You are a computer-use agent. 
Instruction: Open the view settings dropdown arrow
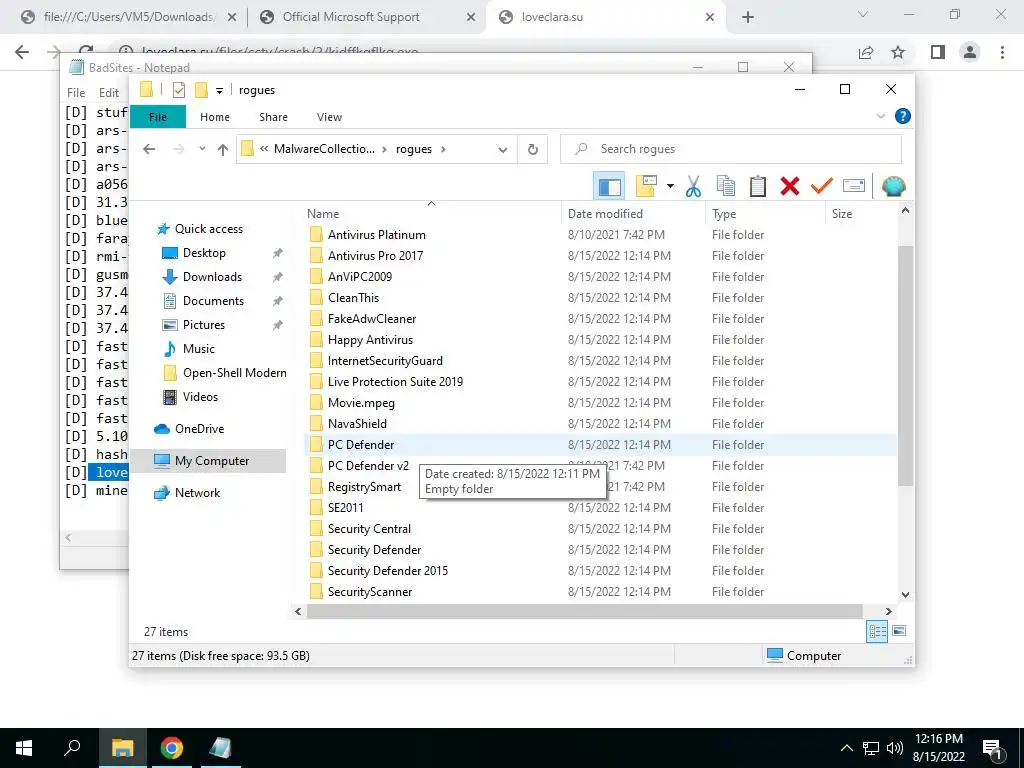[x=670, y=186]
